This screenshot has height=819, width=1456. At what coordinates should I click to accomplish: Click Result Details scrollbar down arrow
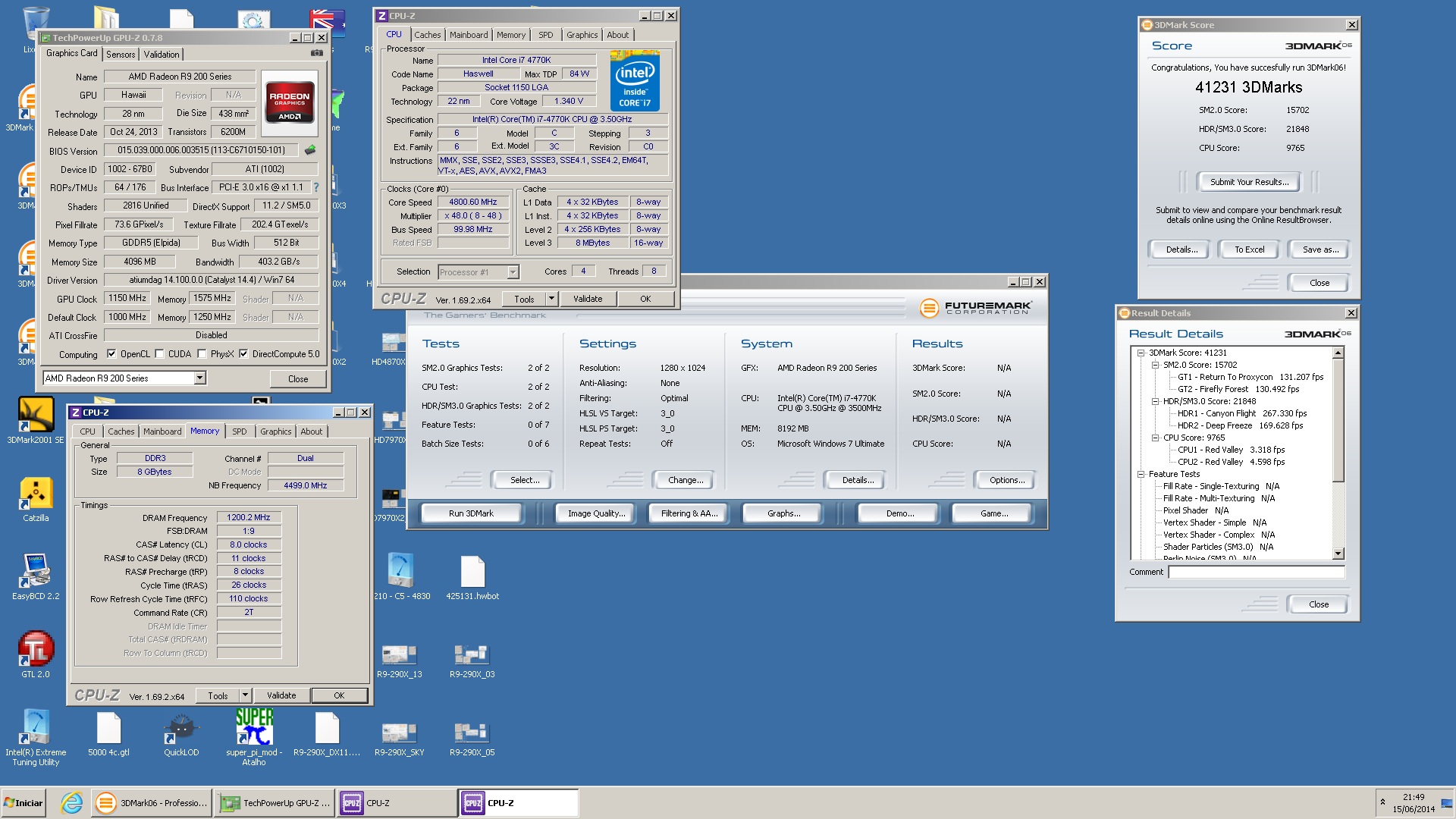pyautogui.click(x=1338, y=554)
